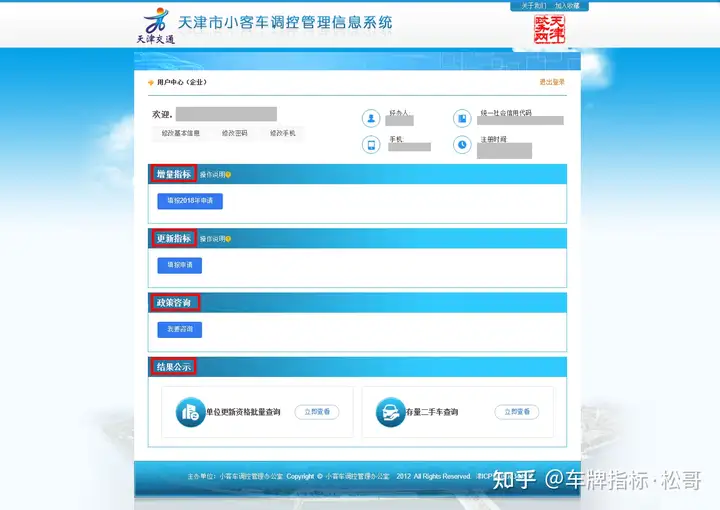Click the 结果公示 section heading
The height and width of the screenshot is (510, 720).
point(174,367)
